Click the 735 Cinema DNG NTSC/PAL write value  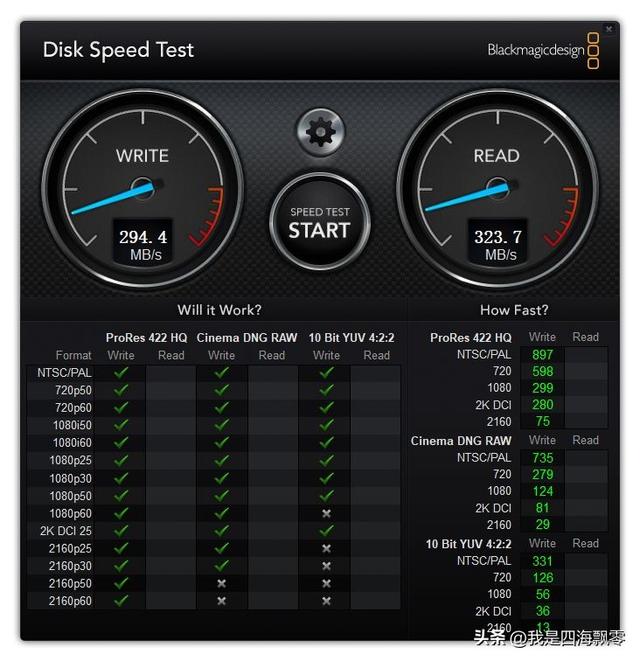click(x=542, y=458)
